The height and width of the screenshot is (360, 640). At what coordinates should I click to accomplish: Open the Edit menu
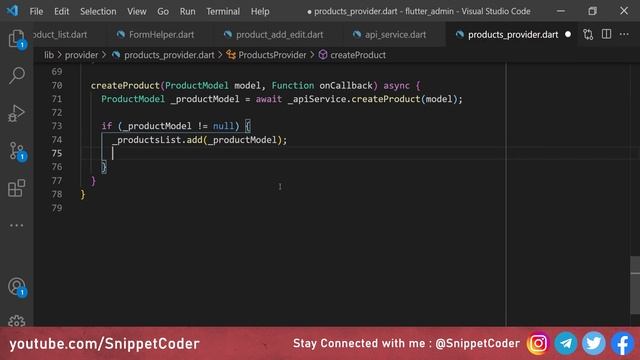point(62,11)
